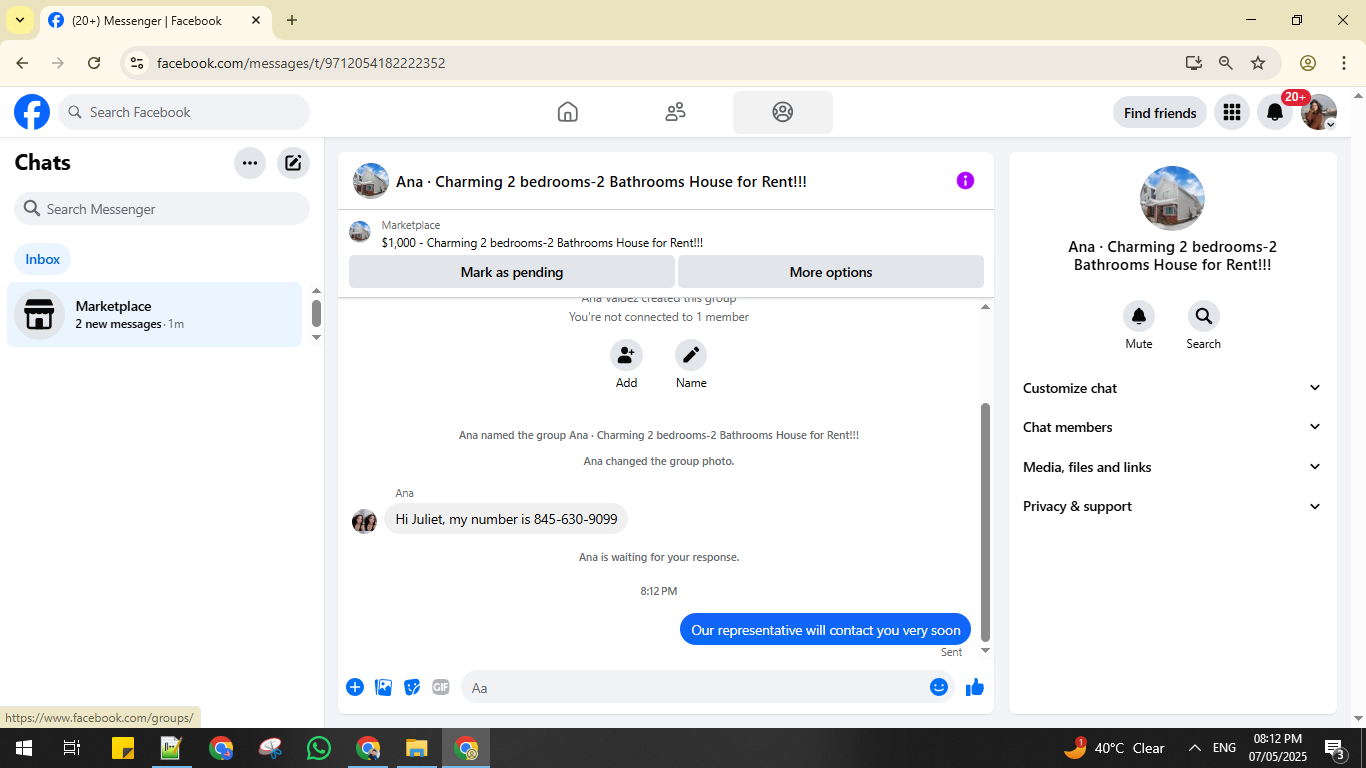
Task: Switch to Messenger Facebook browser tab
Action: pyautogui.click(x=155, y=20)
